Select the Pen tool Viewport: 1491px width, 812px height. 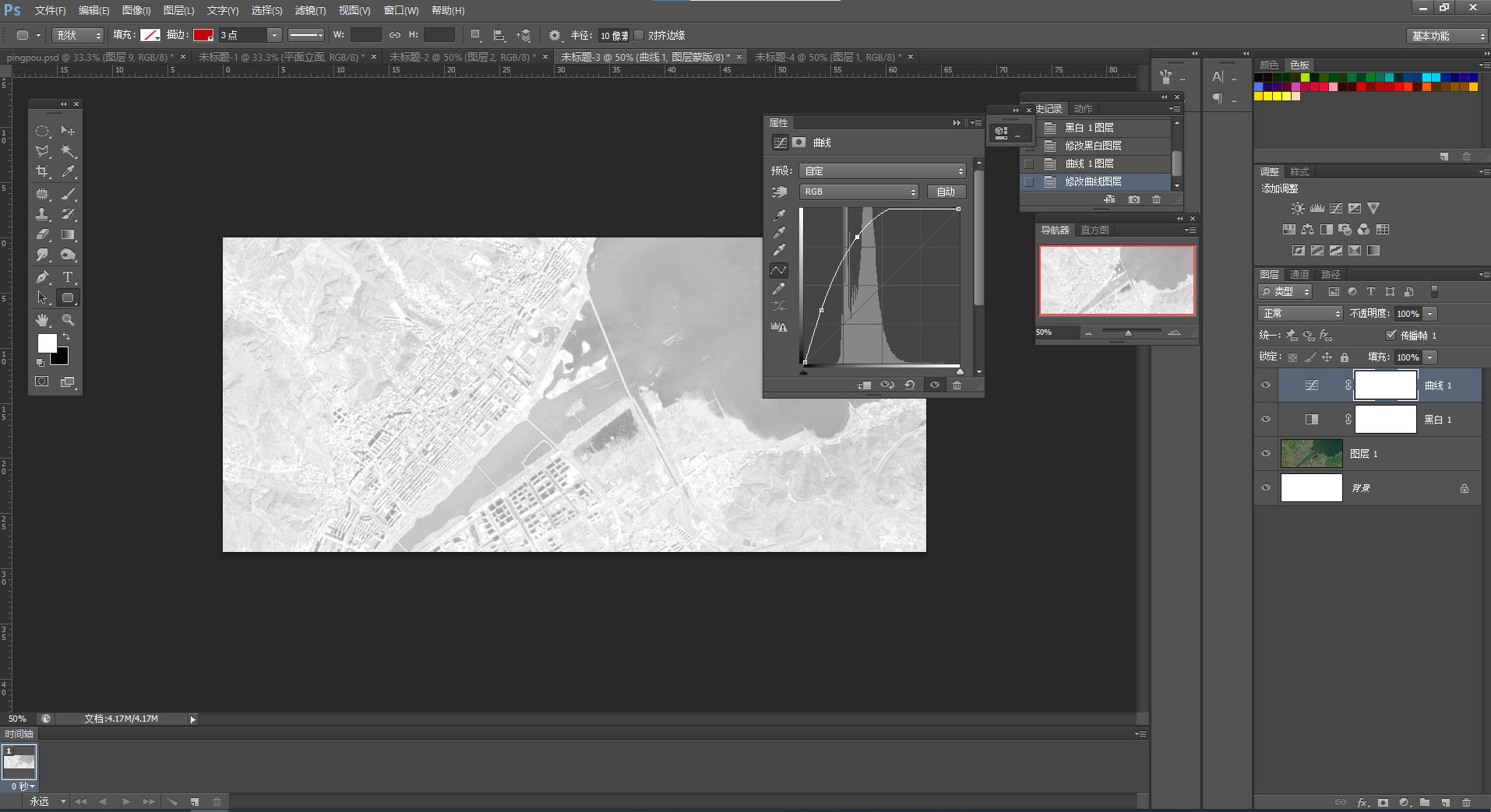43,277
